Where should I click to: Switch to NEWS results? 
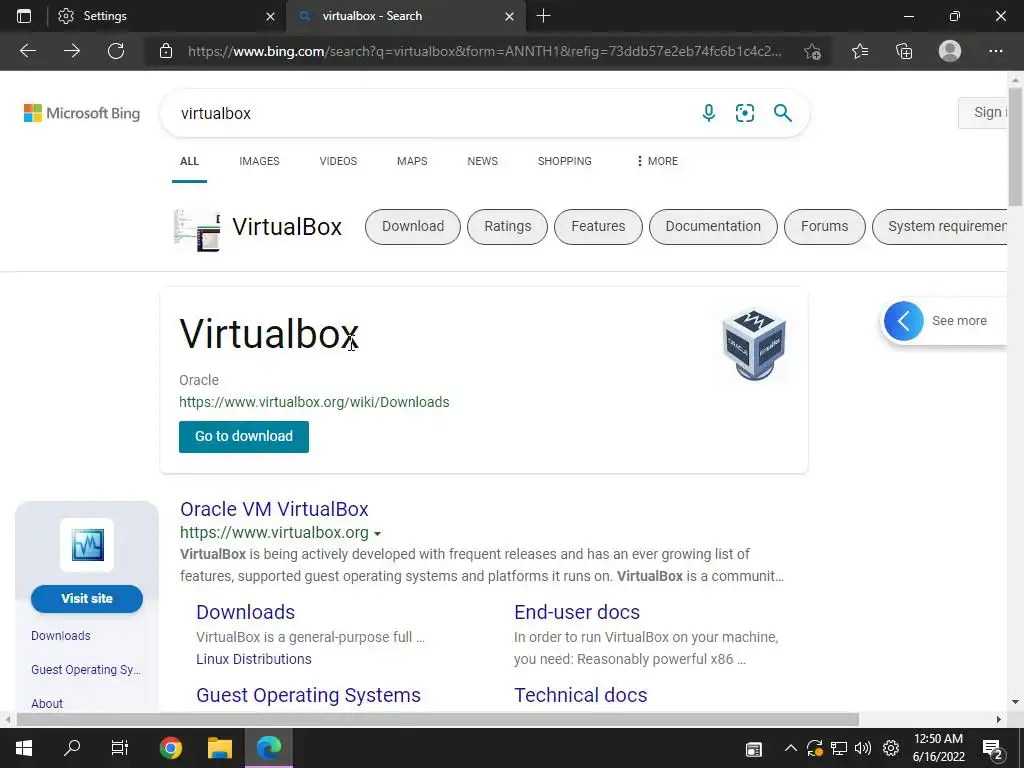coord(483,161)
